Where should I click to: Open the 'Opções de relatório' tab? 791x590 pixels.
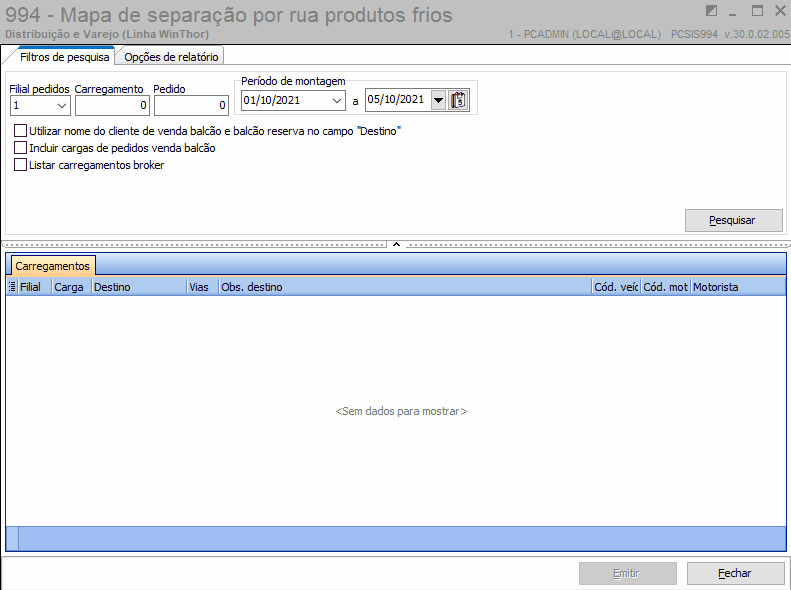tap(171, 57)
